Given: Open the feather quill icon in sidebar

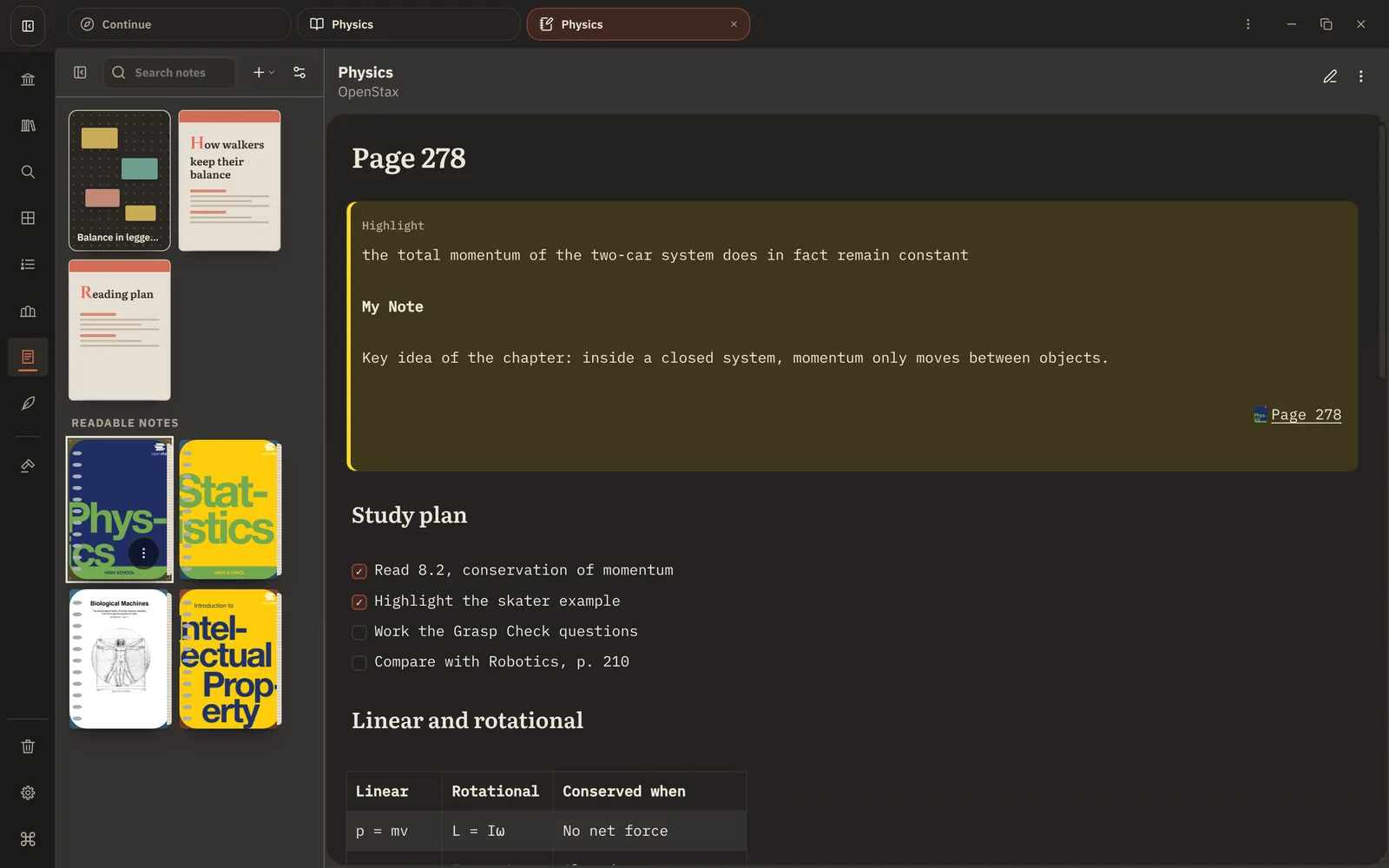Looking at the screenshot, I should coord(28,404).
